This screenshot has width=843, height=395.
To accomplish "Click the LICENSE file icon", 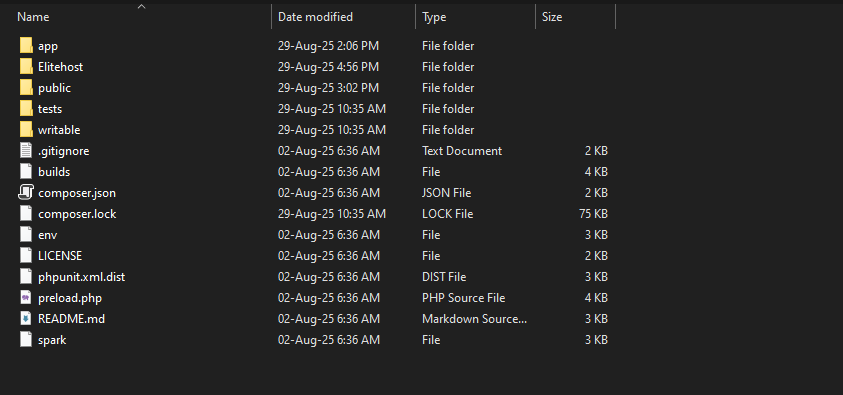I will tap(26, 256).
